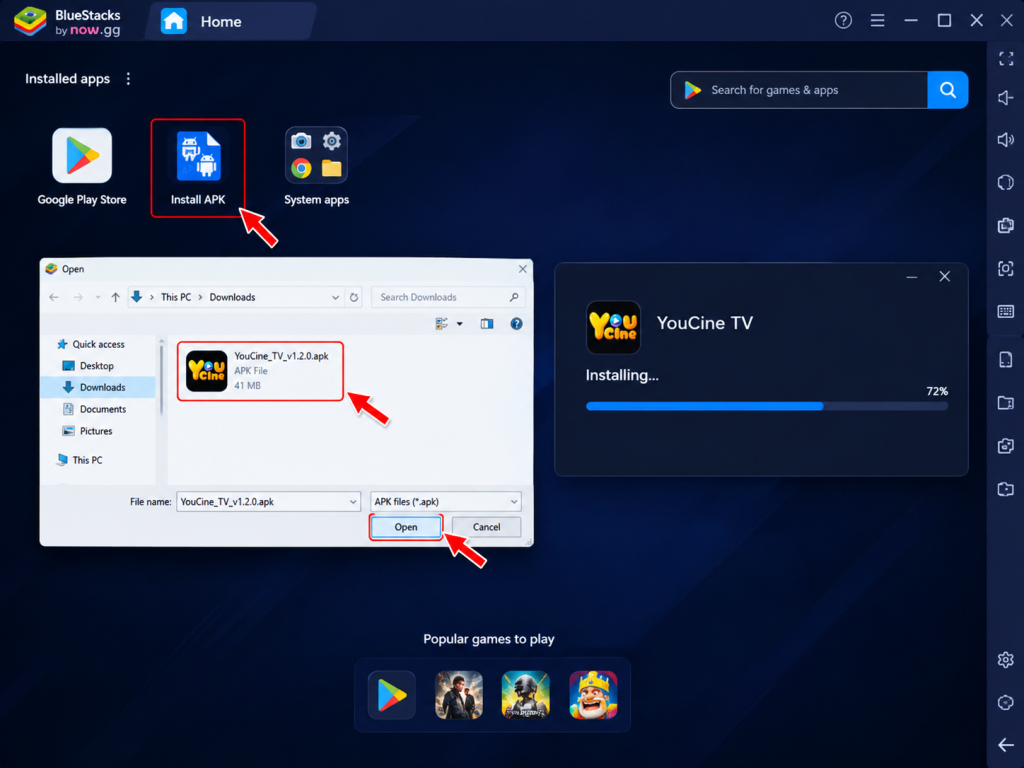Select Documents in navigation pane
1024x768 pixels.
[x=94, y=409]
